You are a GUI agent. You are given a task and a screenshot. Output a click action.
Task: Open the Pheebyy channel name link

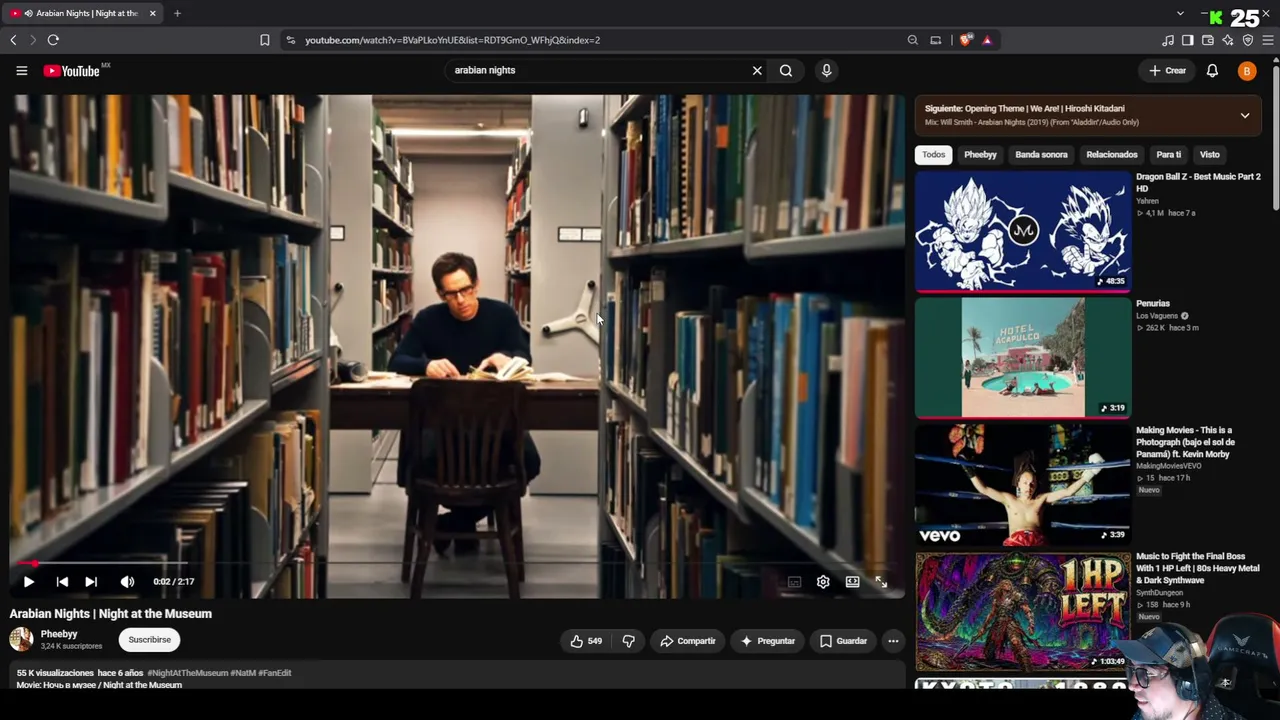[59, 634]
